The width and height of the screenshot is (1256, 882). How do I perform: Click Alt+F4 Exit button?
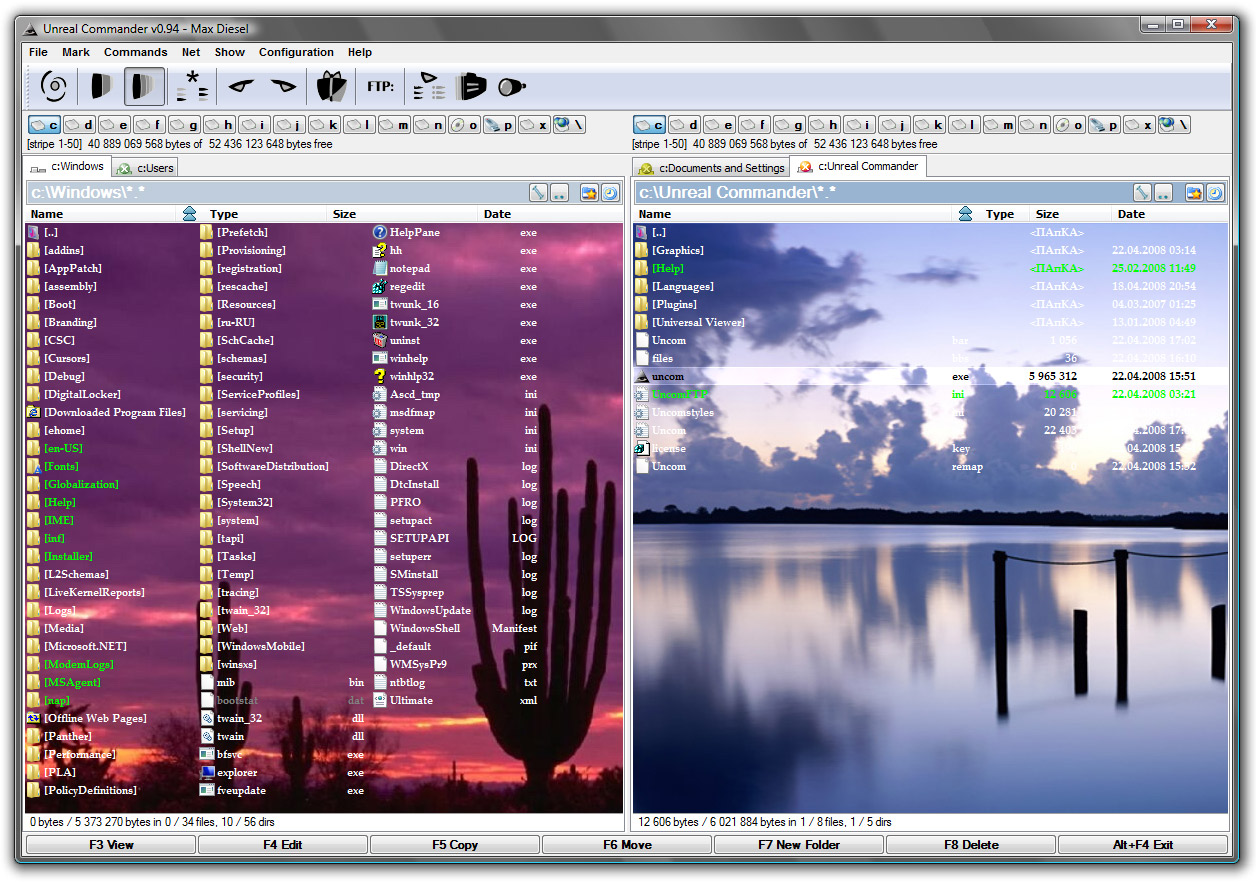(1143, 845)
